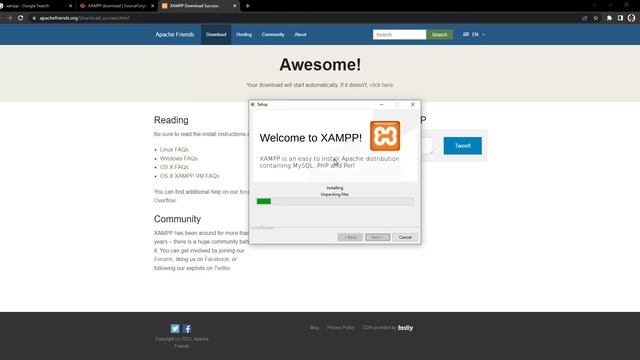Viewport: 640px width, 360px height.
Task: Open the Blog footer link
Action: (x=314, y=328)
